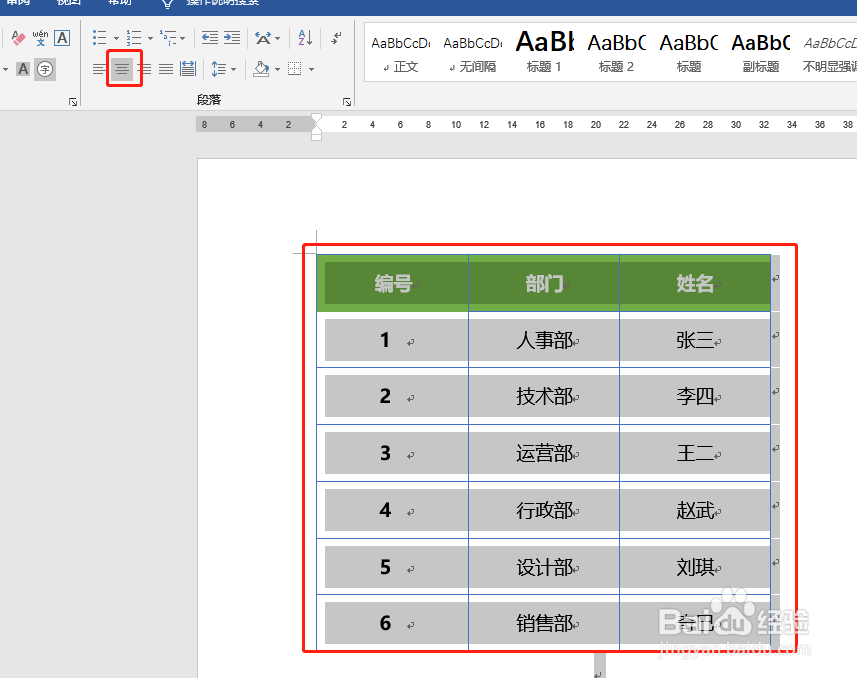The width and height of the screenshot is (857, 678).
Task: Toggle phonetic guide on selected text
Action: pos(40,39)
